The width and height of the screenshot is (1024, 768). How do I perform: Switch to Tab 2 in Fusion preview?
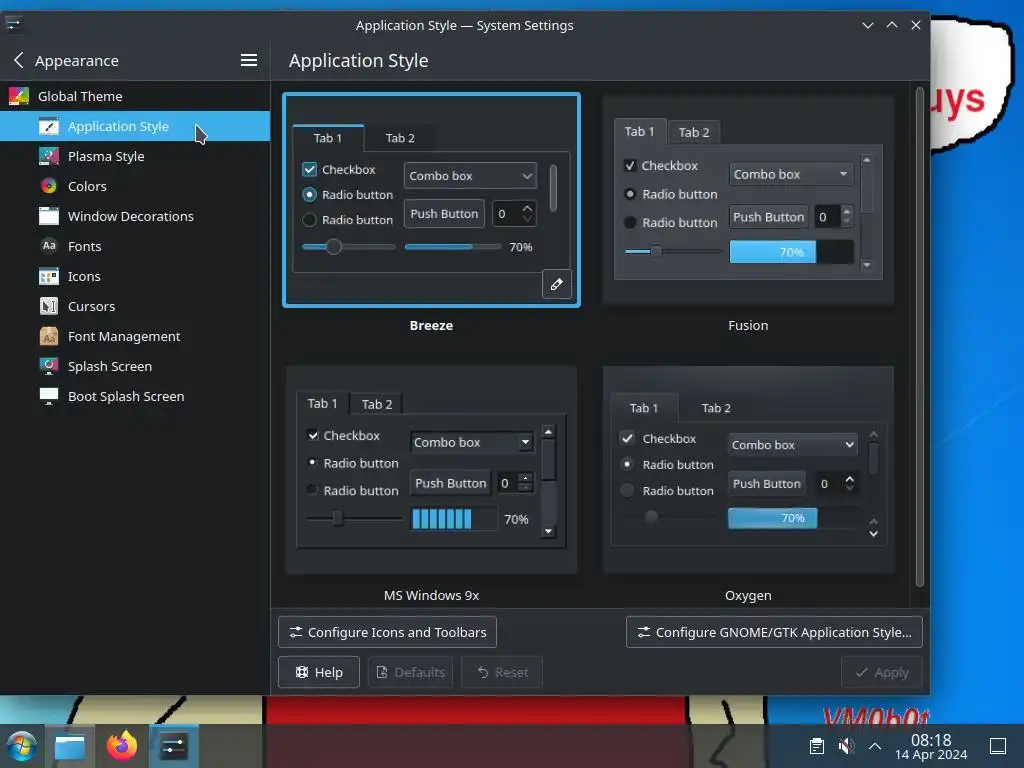tap(694, 133)
